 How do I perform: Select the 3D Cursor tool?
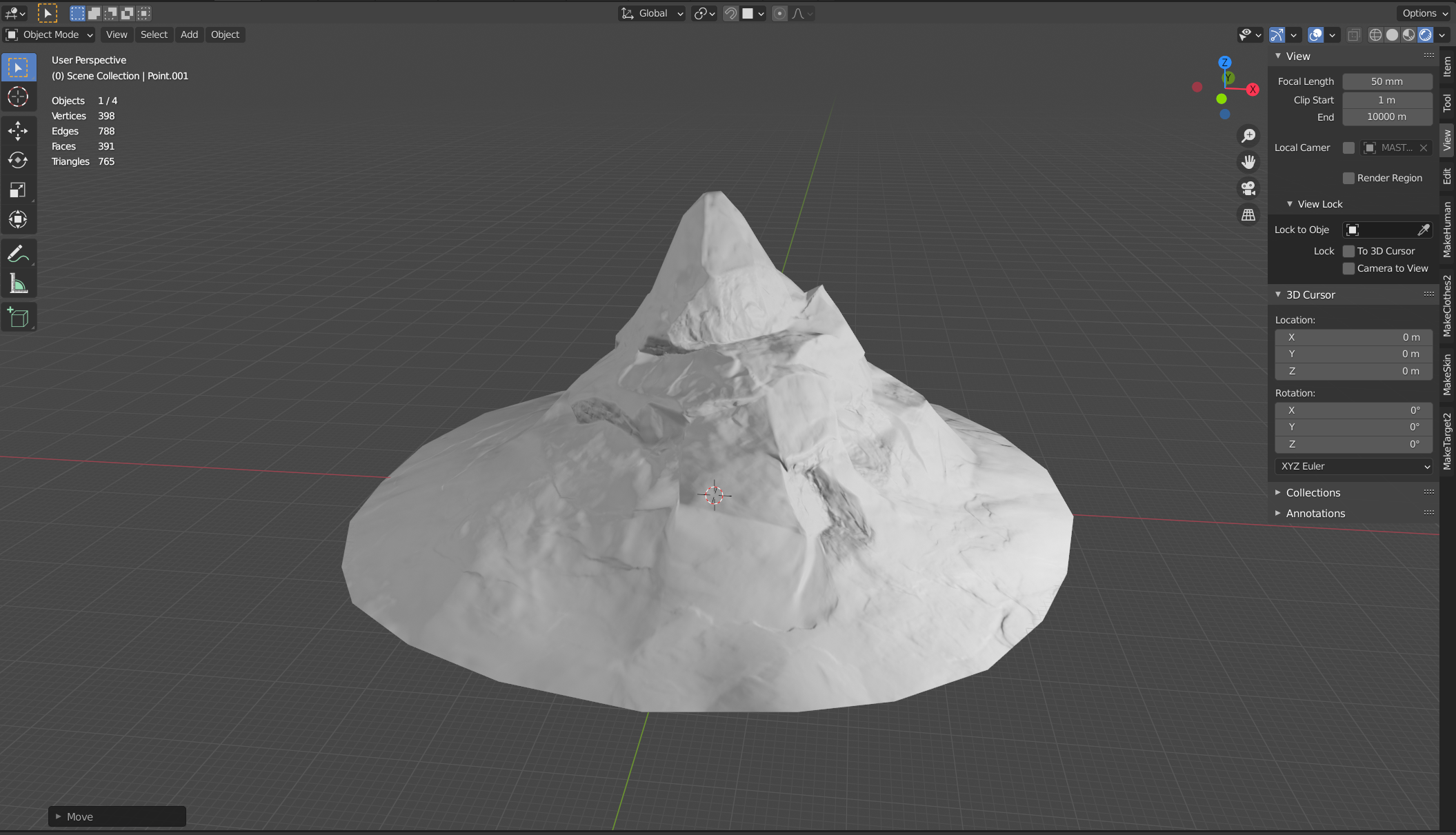[18, 97]
